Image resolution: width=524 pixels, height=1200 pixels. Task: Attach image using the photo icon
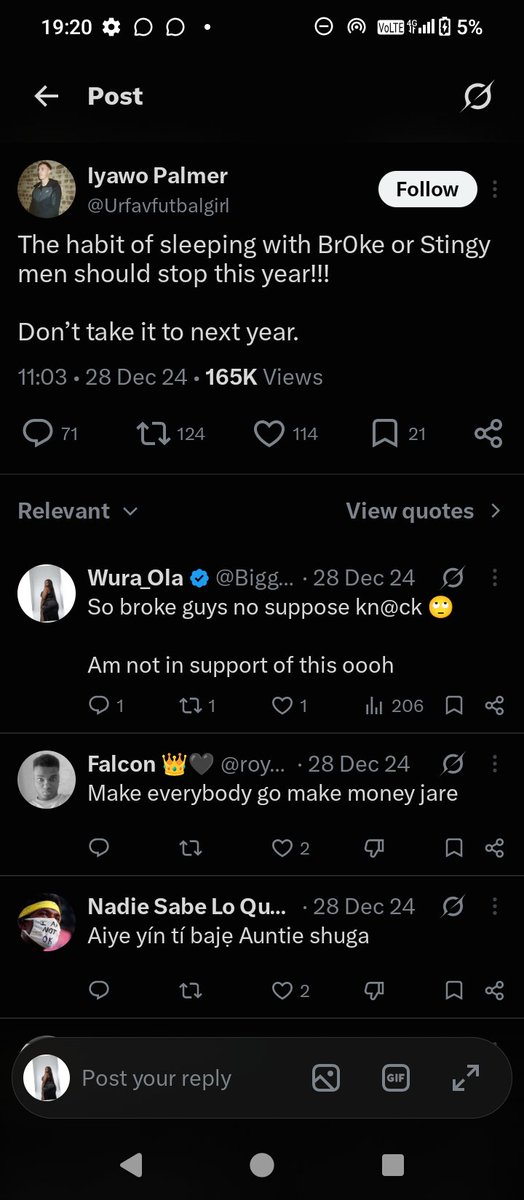pyautogui.click(x=326, y=1077)
